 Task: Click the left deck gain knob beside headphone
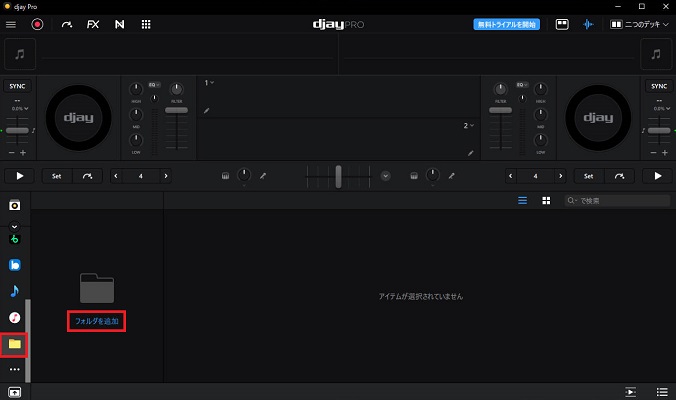244,175
